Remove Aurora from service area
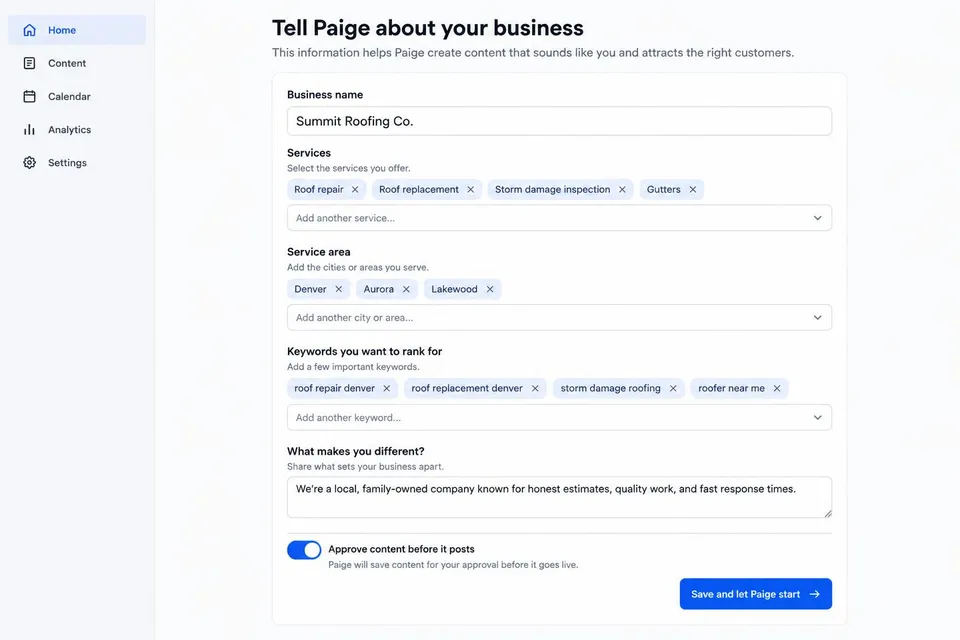The height and width of the screenshot is (640, 960). click(406, 289)
